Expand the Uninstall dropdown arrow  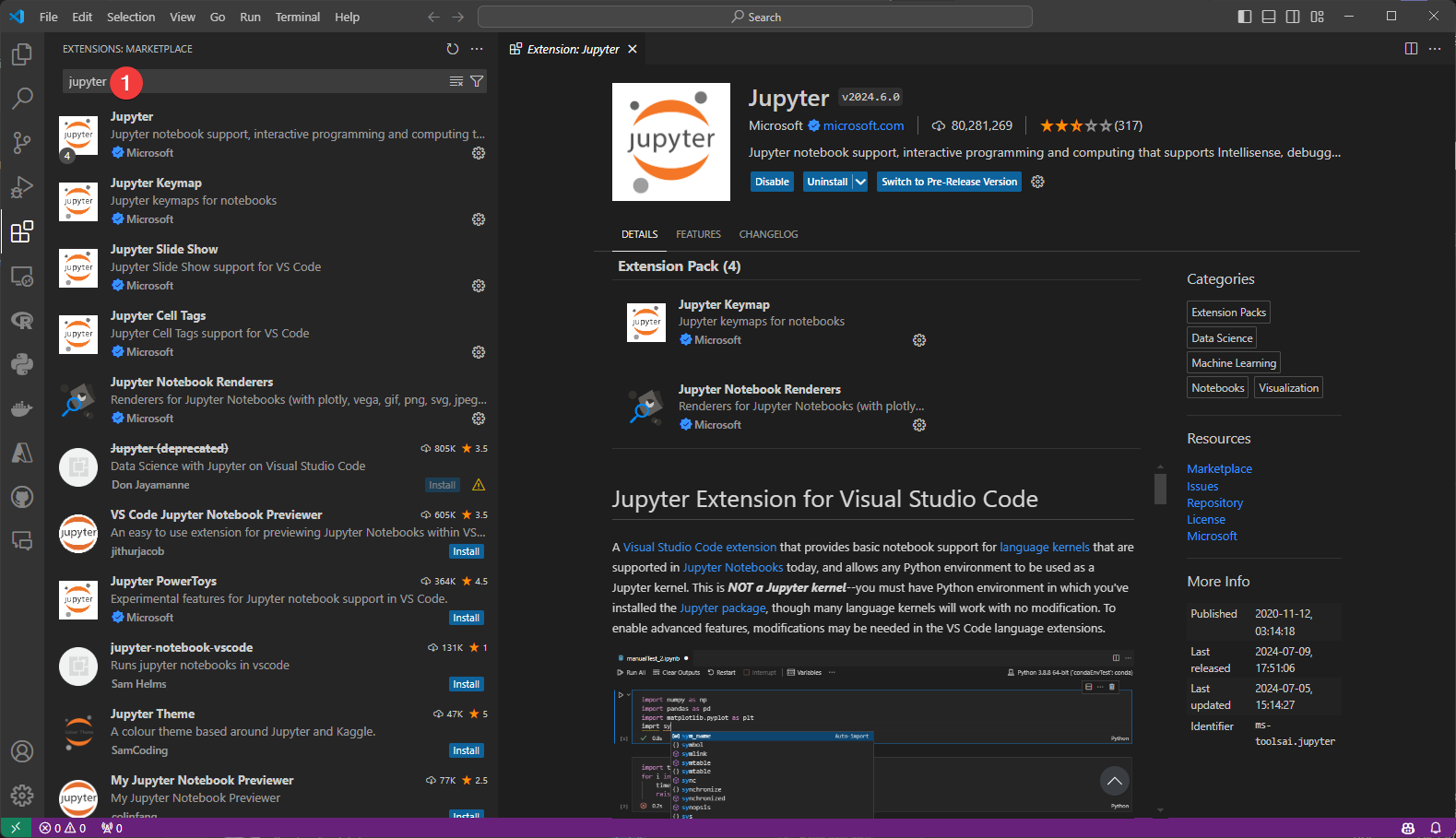click(x=860, y=182)
